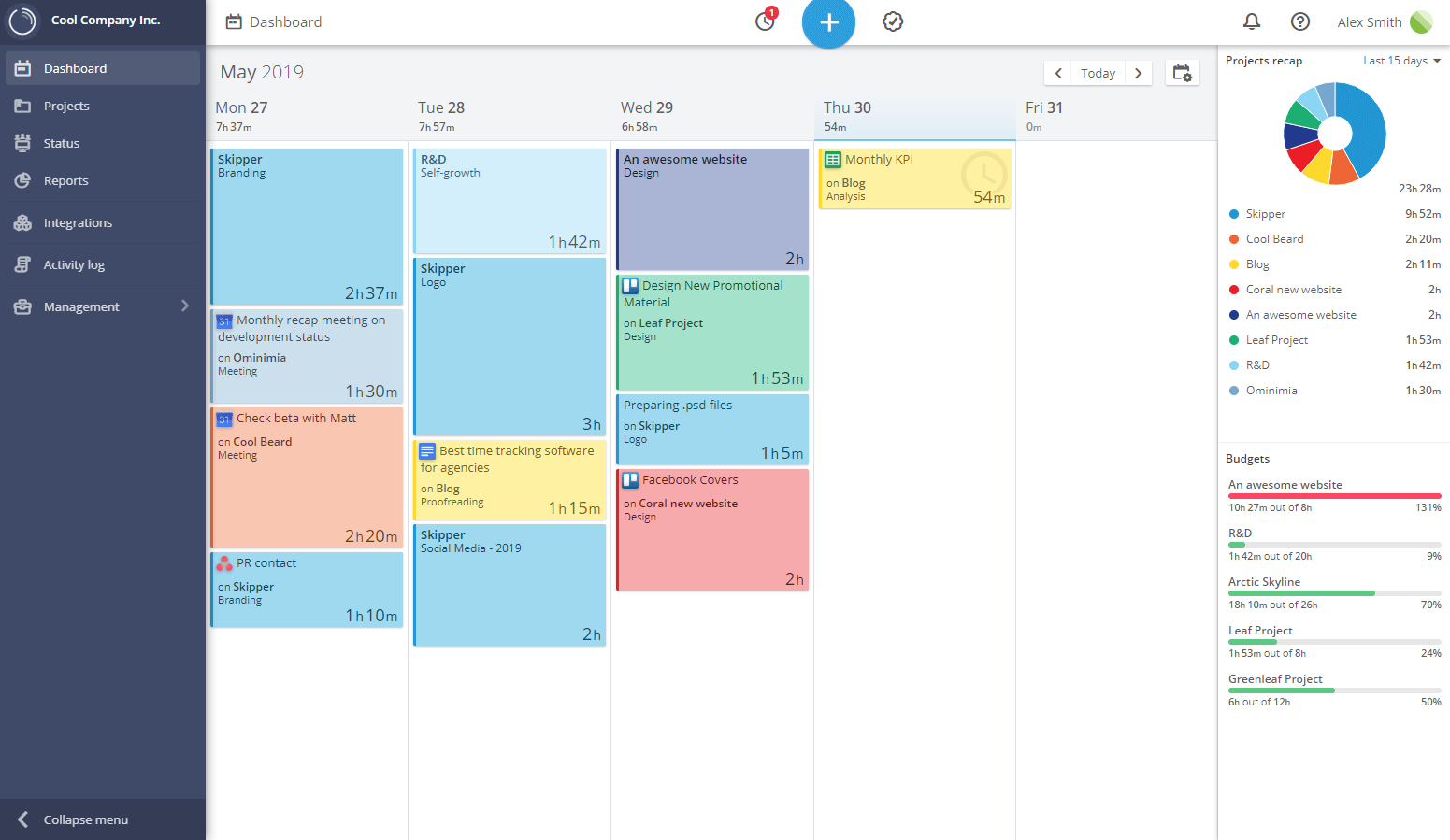This screenshot has height=840, width=1450.
Task: Select the Skipper Branding time entry on Monday
Action: click(307, 226)
